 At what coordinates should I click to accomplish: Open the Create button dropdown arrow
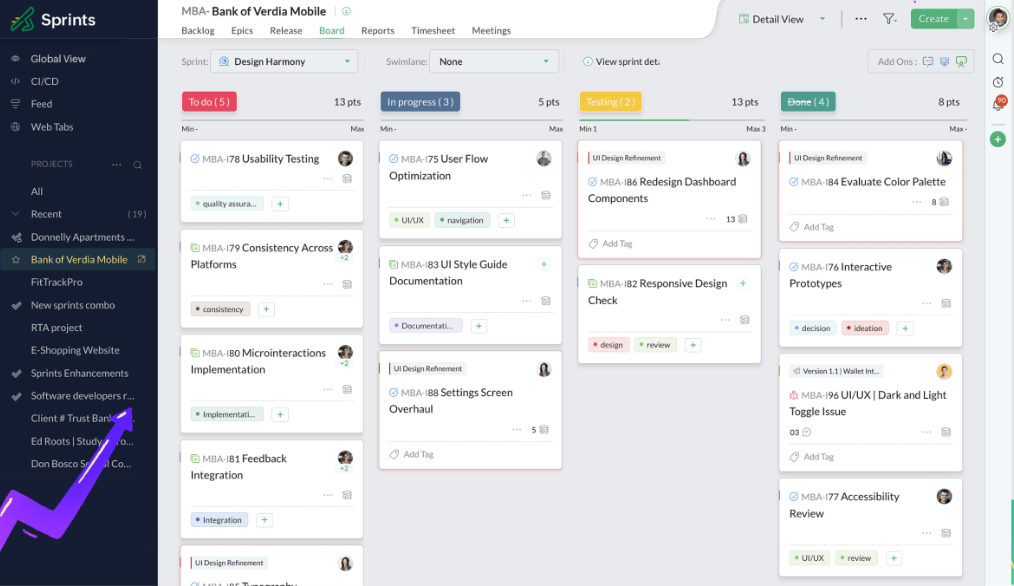[x=965, y=19]
